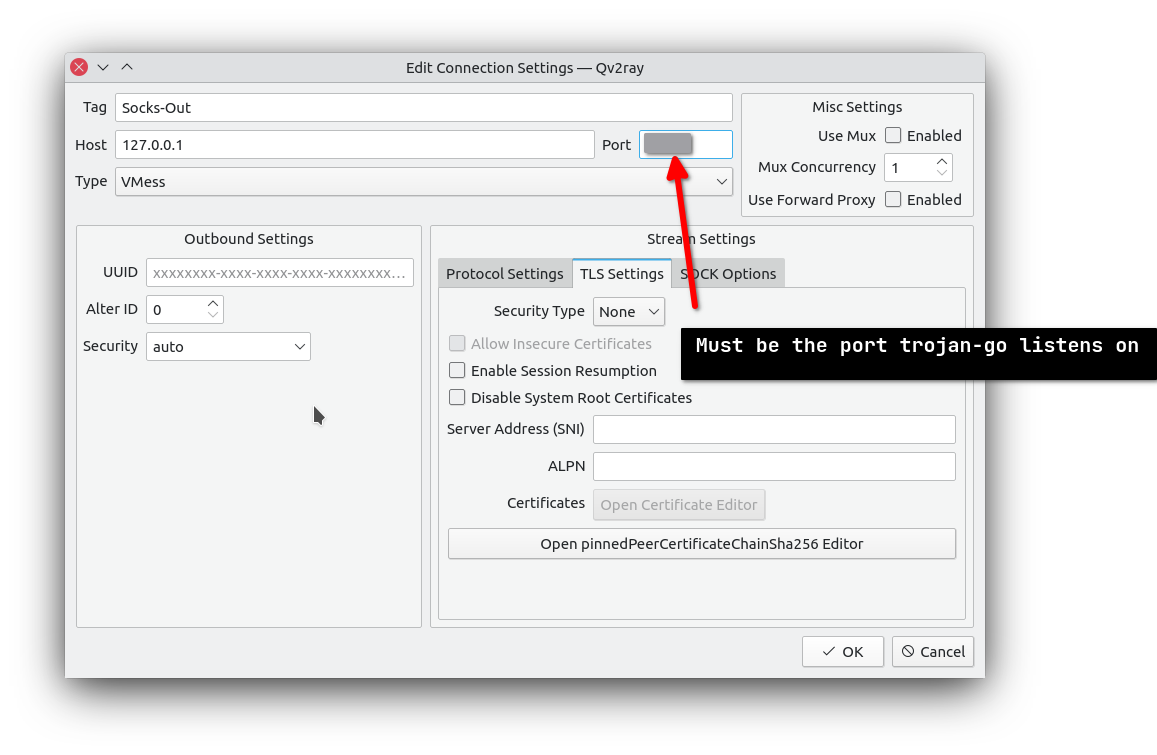This screenshot has width=1157, height=755.
Task: Click the window shade-up chevron icon
Action: point(127,67)
